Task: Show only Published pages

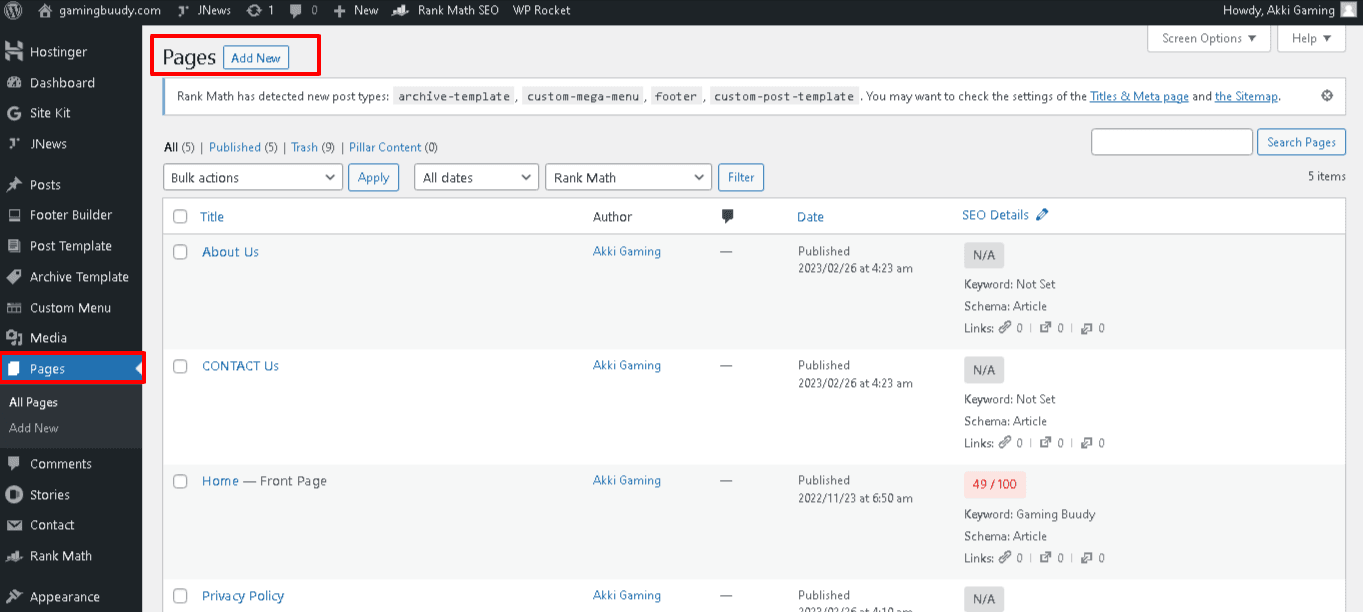Action: pyautogui.click(x=237, y=147)
